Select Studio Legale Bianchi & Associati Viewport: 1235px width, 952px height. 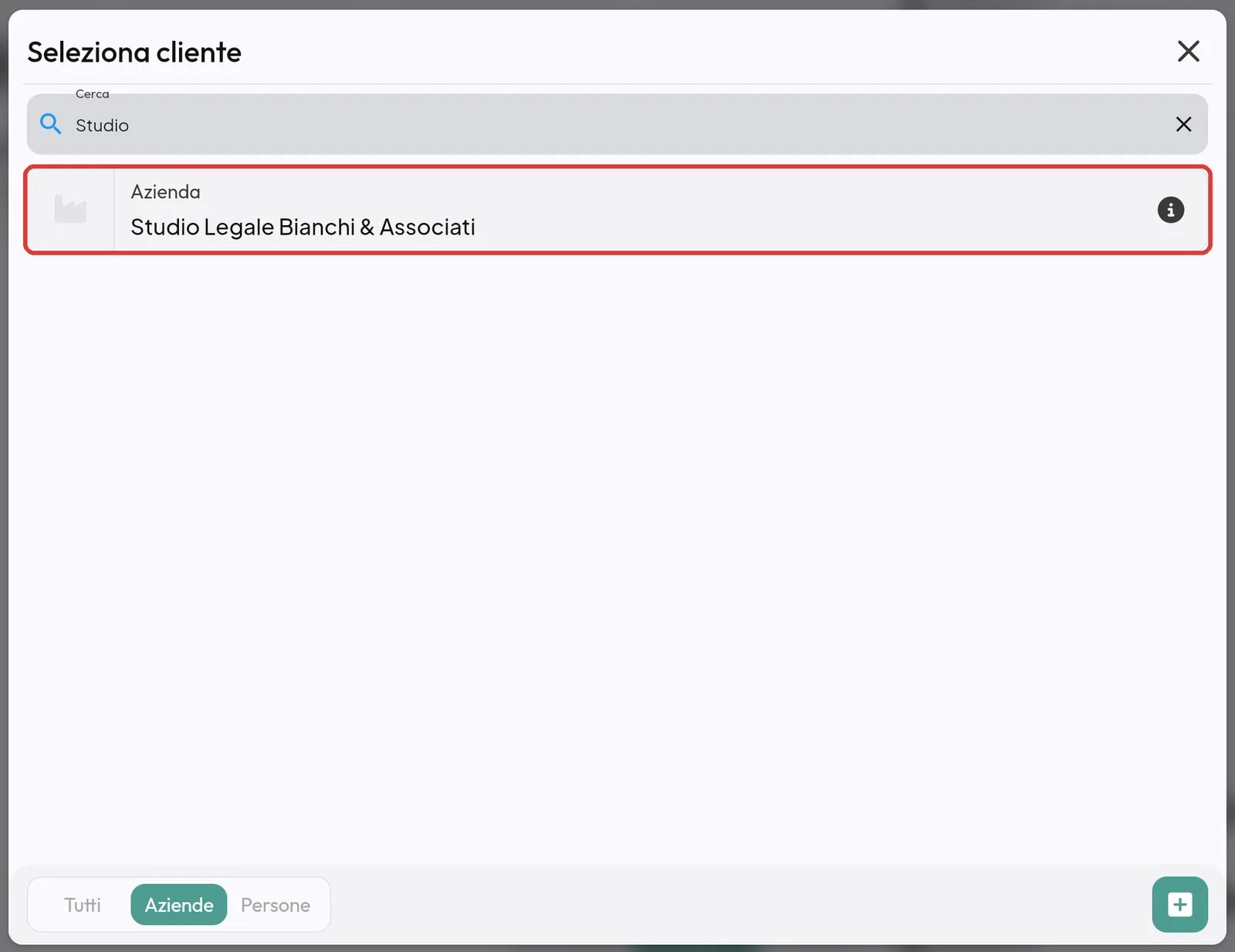(617, 210)
